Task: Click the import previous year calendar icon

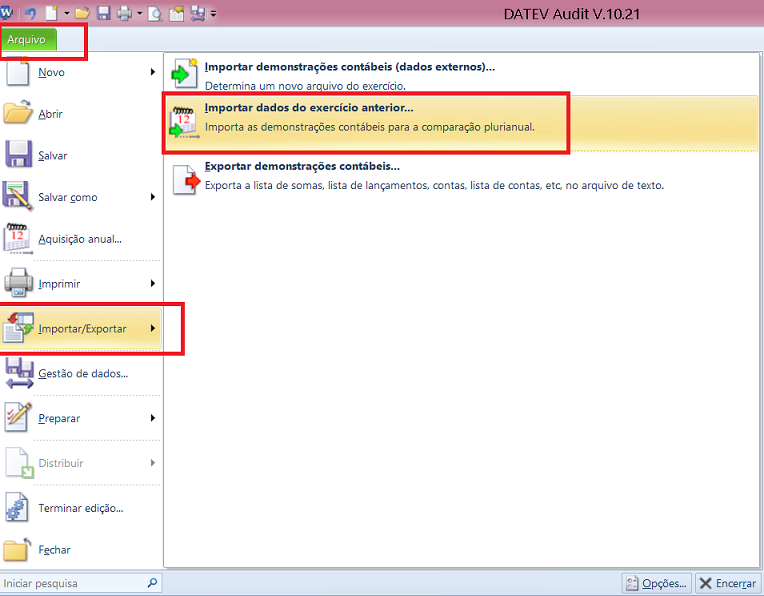Action: tap(184, 122)
